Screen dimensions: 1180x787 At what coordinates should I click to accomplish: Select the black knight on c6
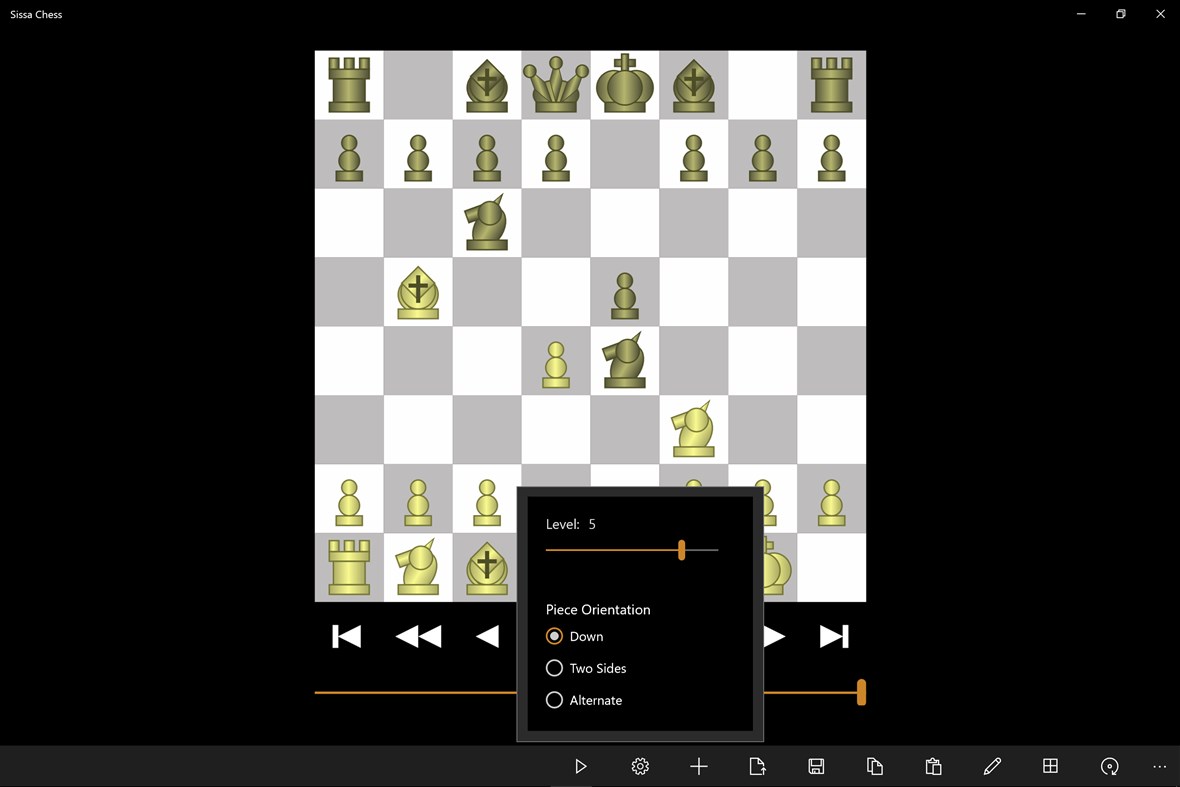[x=486, y=222]
